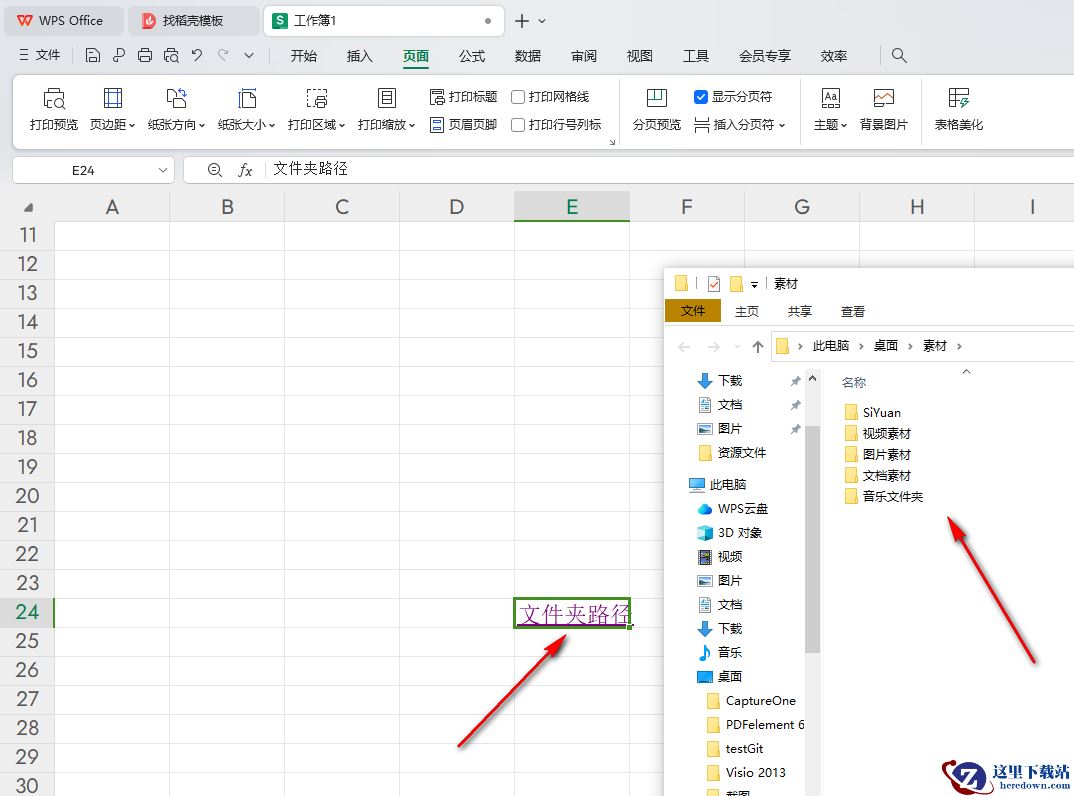Expand the Name Box dropdown arrow
Screen dimensions: 1074x796
[163, 171]
